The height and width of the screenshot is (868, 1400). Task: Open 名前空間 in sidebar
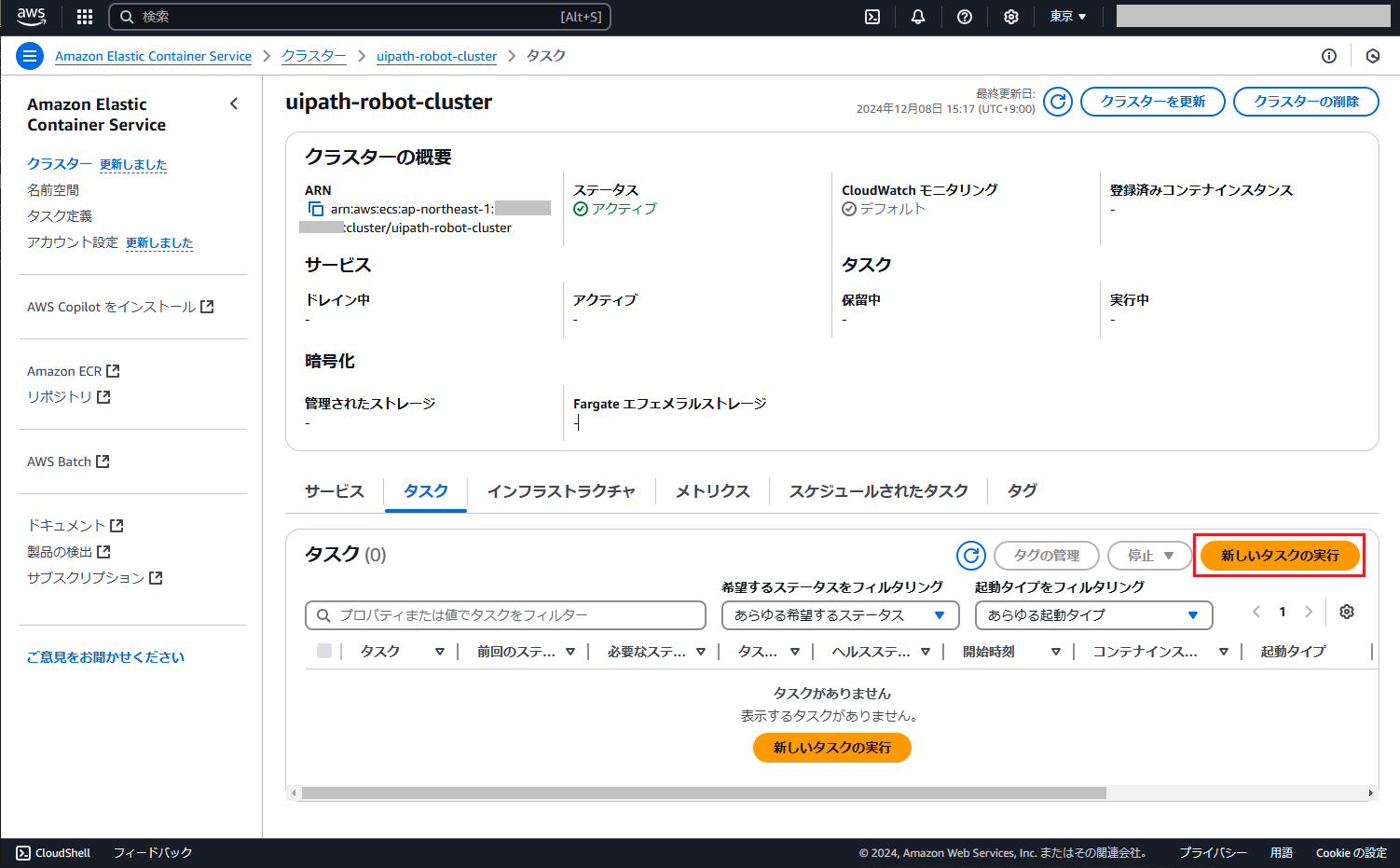pos(53,189)
